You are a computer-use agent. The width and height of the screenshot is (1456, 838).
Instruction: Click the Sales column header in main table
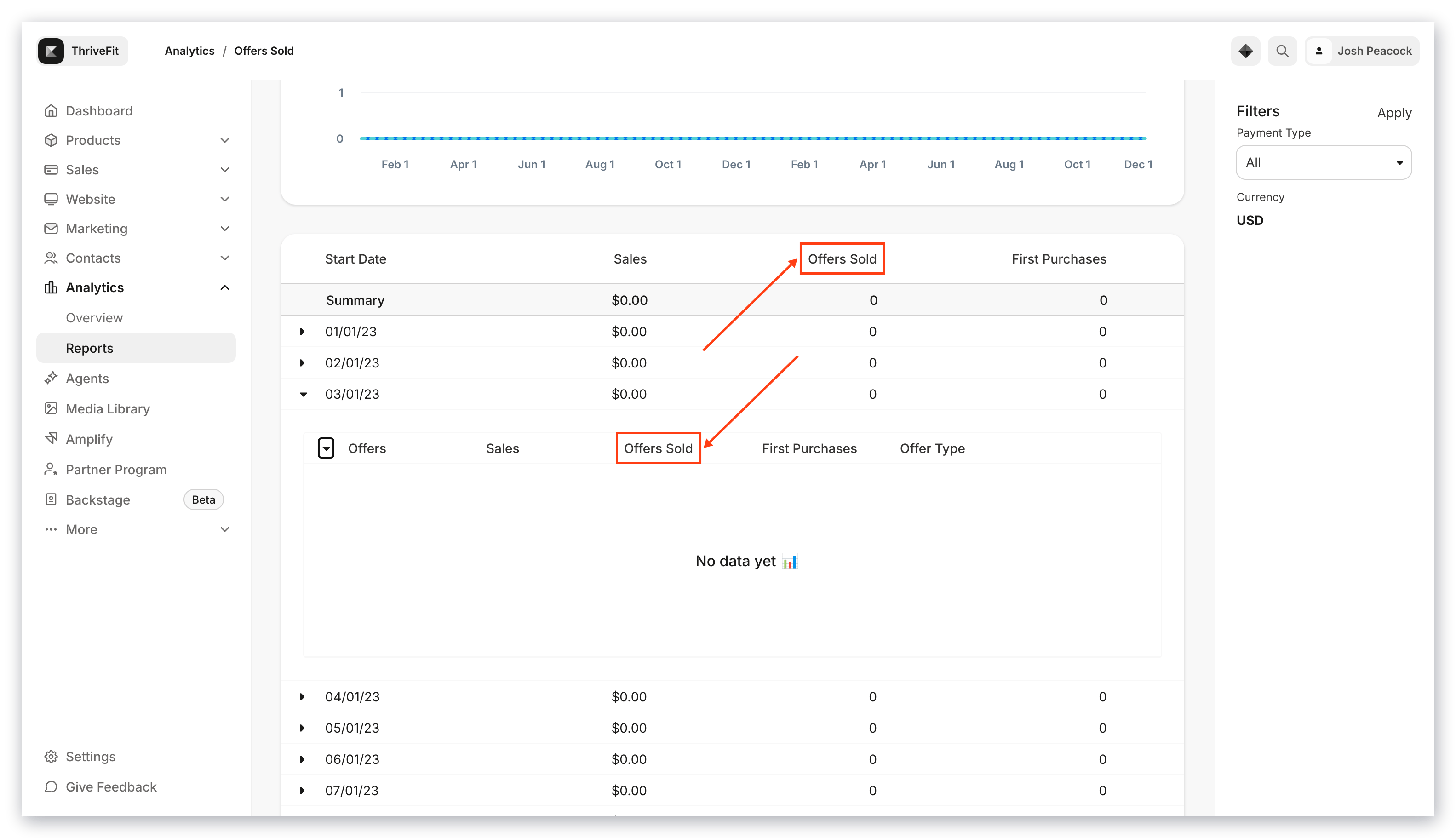[630, 258]
